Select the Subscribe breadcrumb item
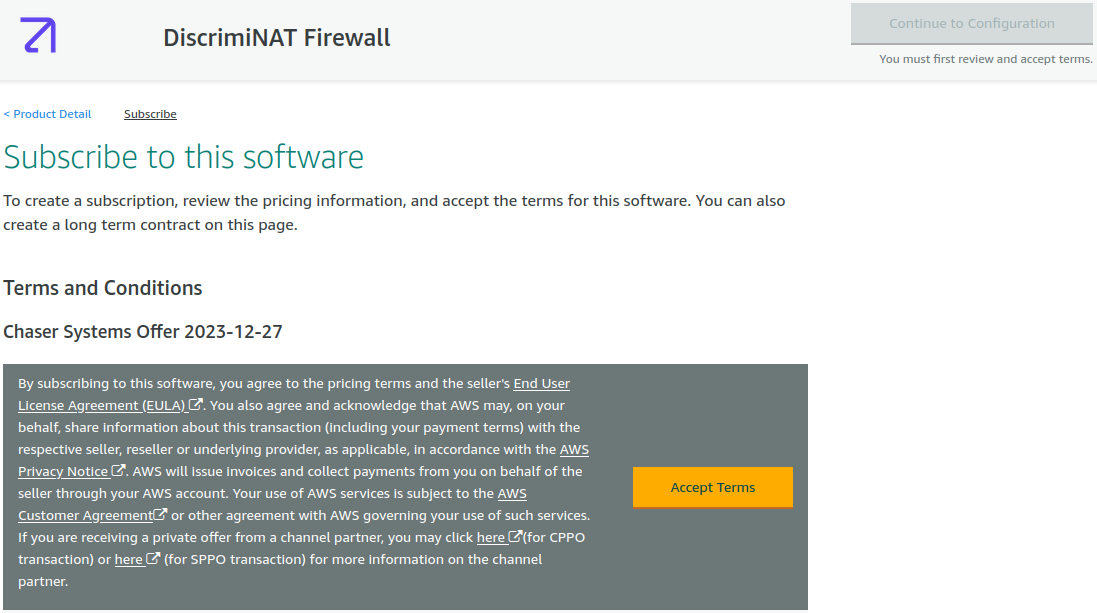This screenshot has width=1097, height=613. click(x=150, y=114)
